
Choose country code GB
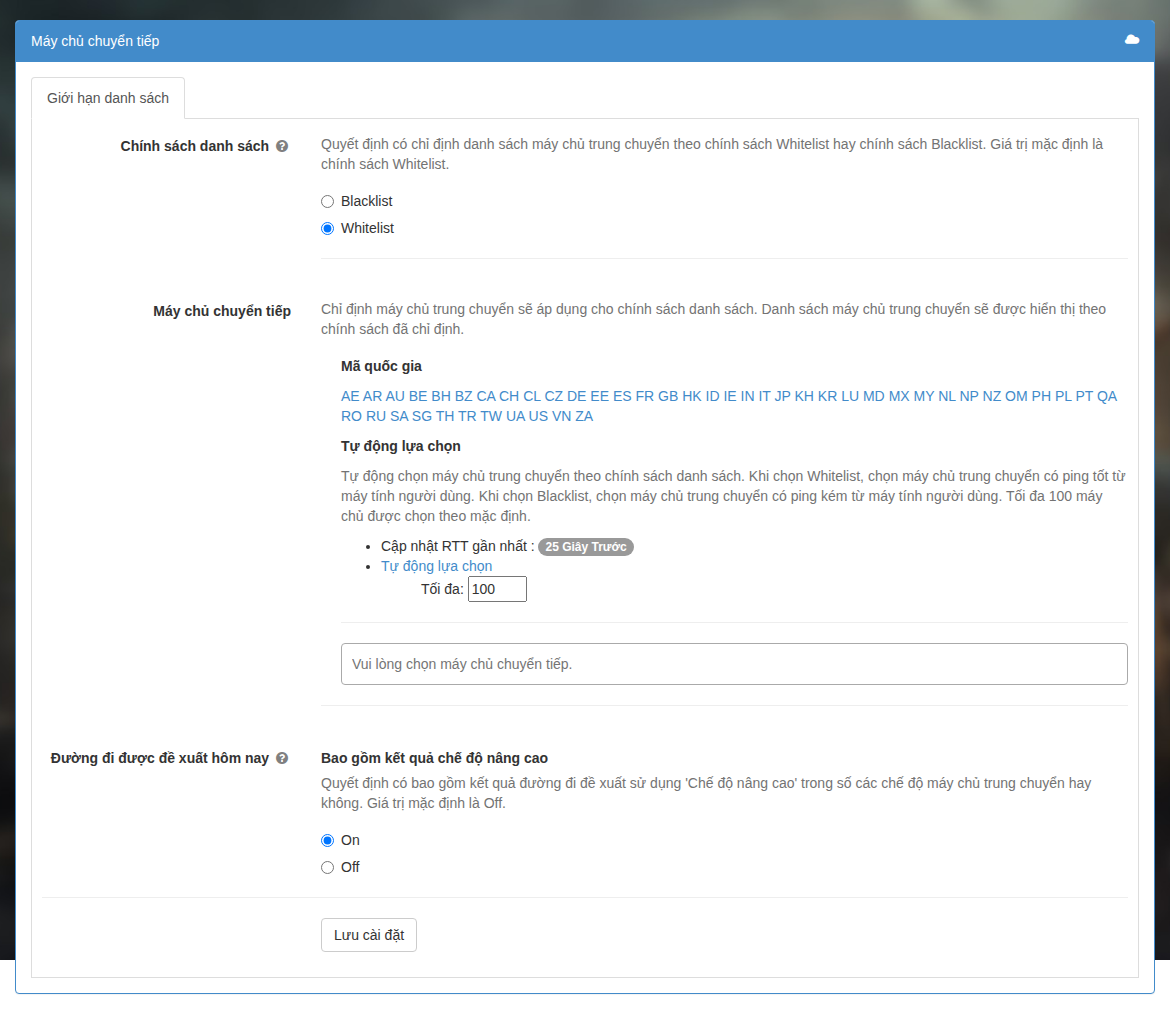(x=668, y=396)
